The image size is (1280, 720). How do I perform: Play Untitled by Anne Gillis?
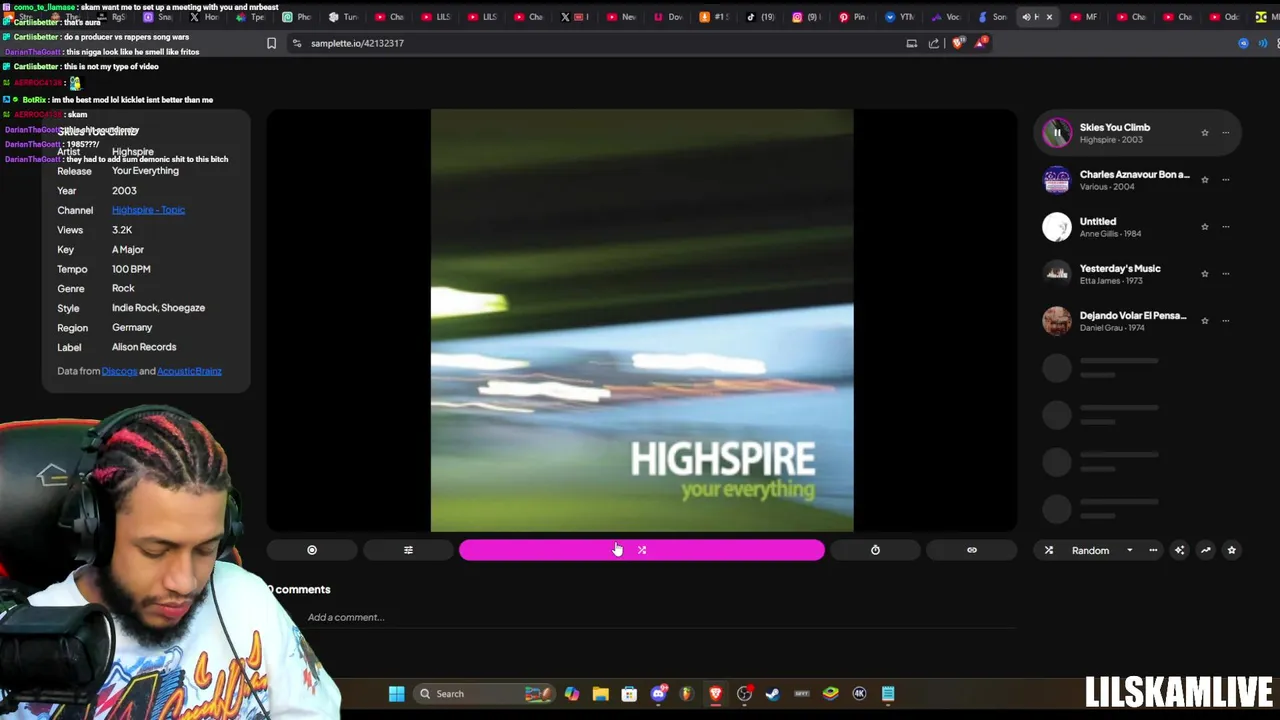pyautogui.click(x=1057, y=227)
